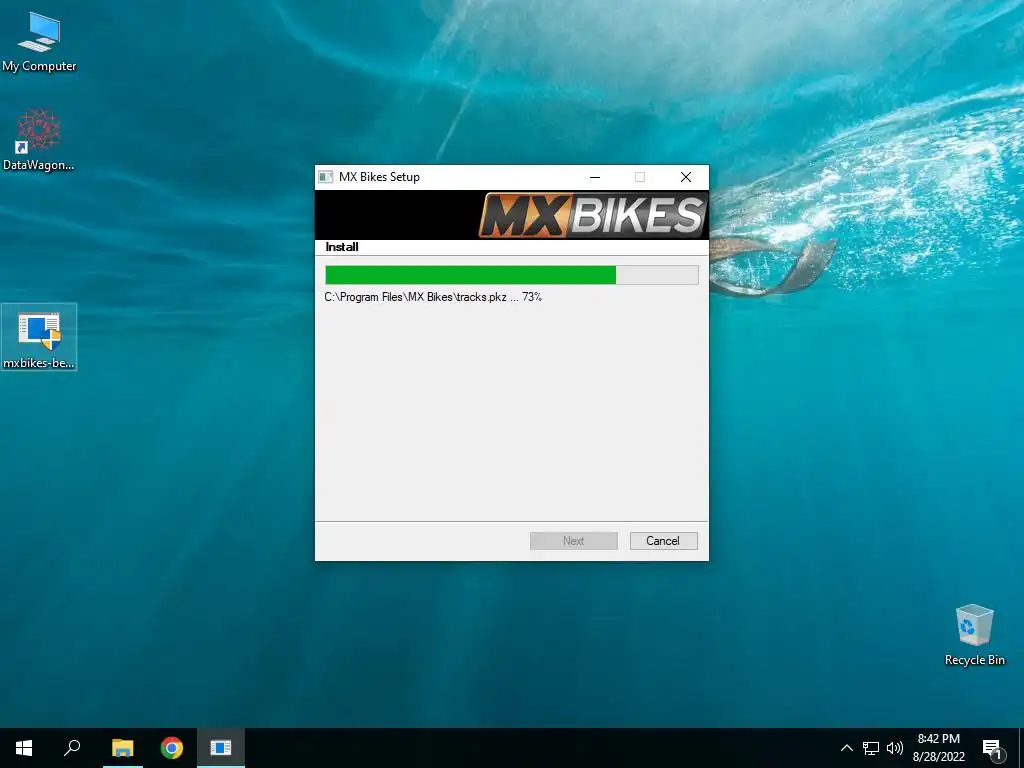Open the My Computer desktop icon
Screen dimensions: 1024x768
click(39, 42)
